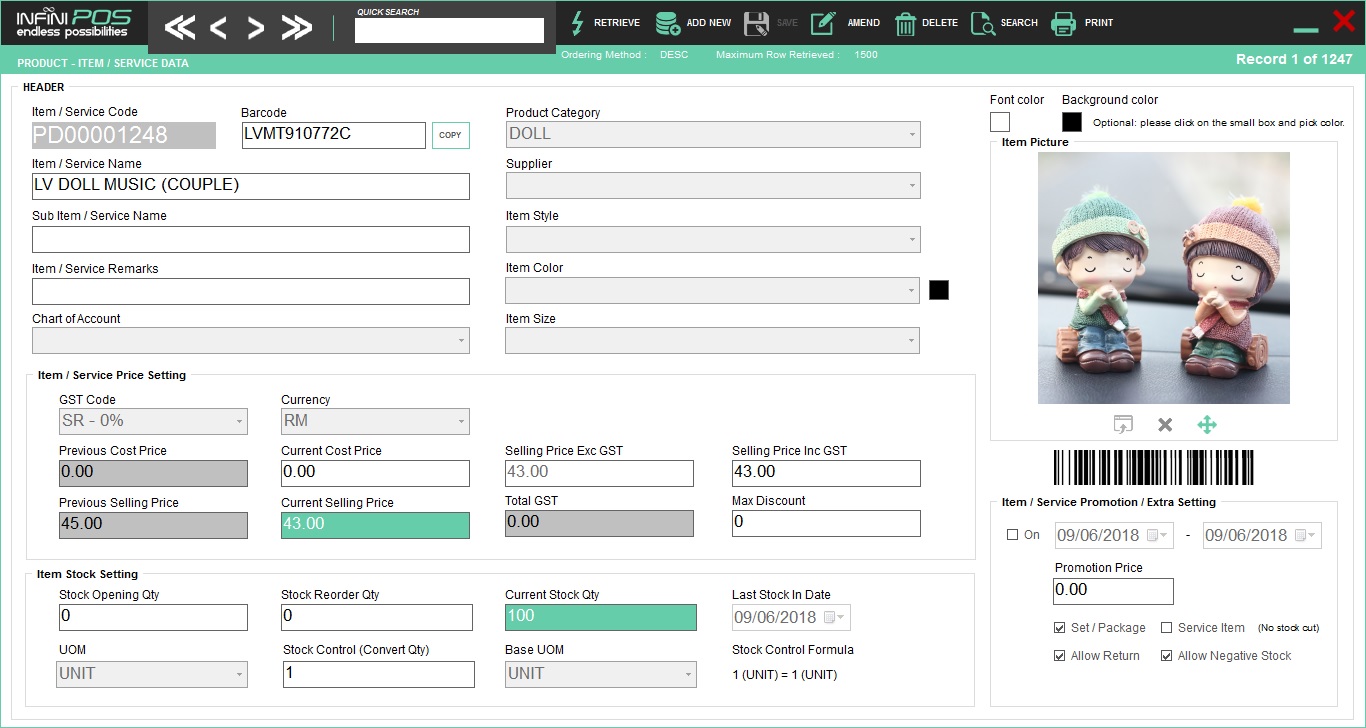Screen dimensions: 1366x728
Task: Click the Quick Search field
Action: (x=449, y=31)
